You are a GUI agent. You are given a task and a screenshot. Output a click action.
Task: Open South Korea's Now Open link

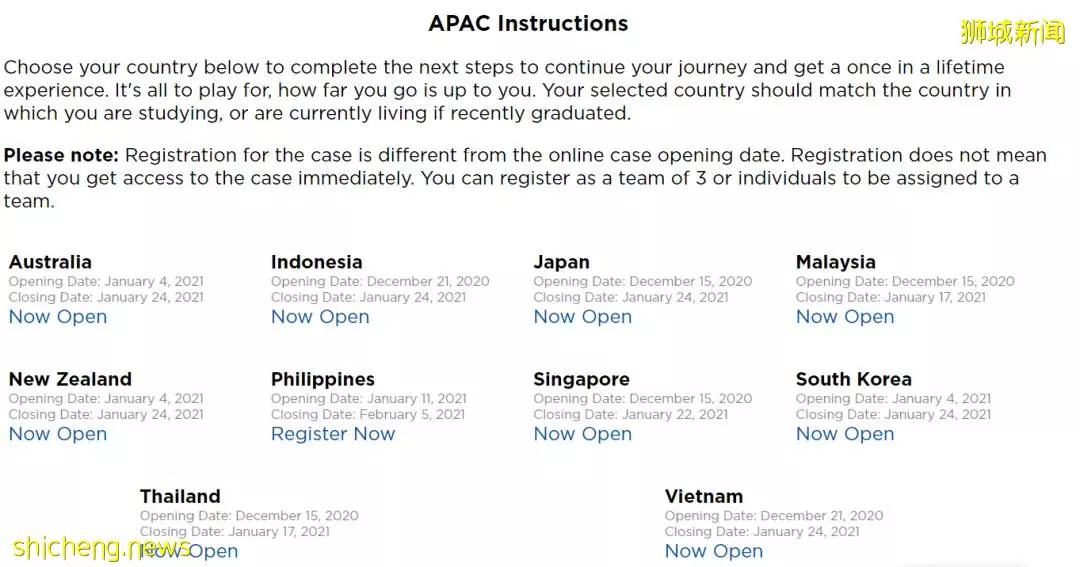[845, 434]
